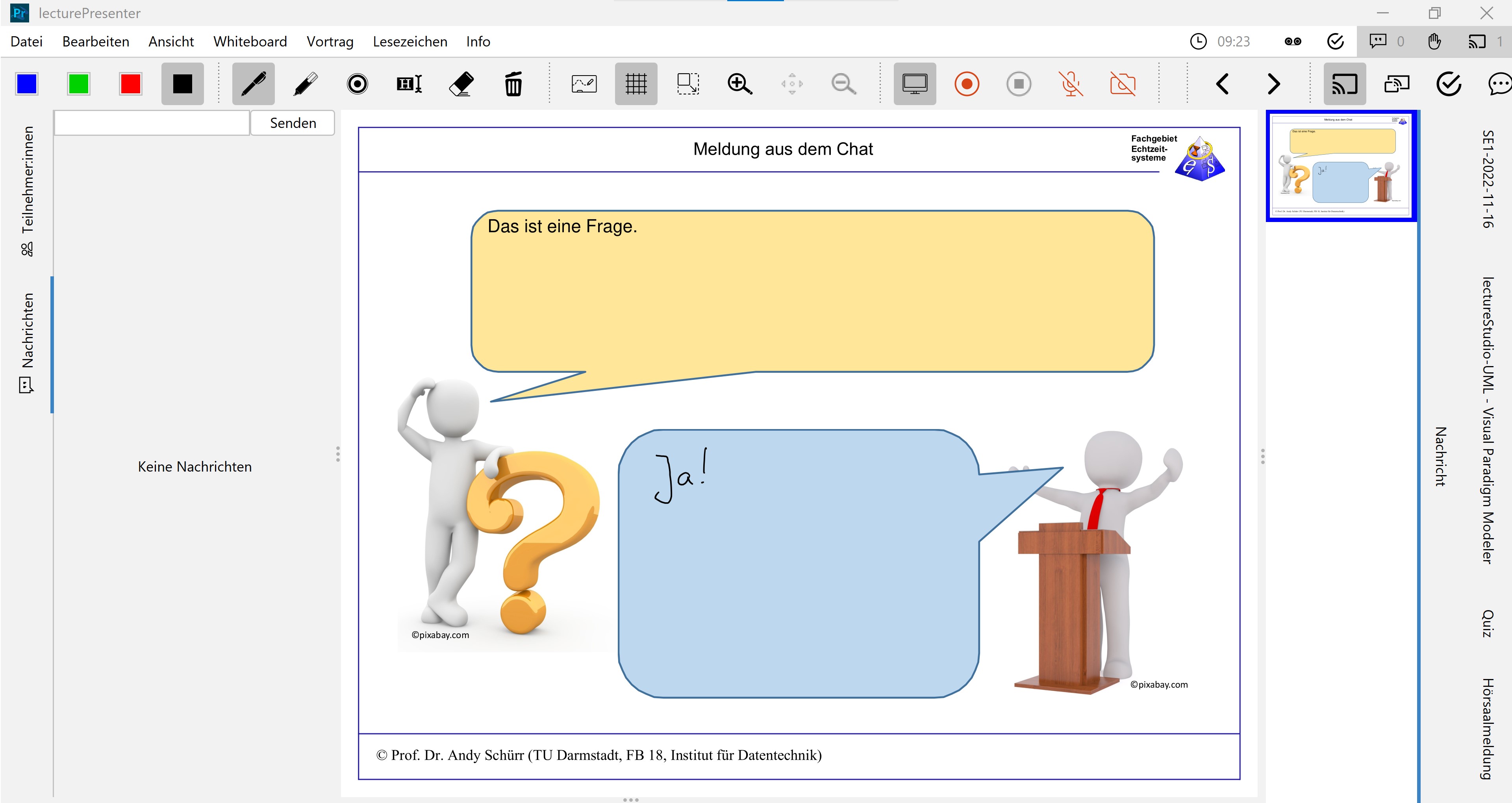Select the highlighter marker tool
1512x803 pixels.
pos(305,84)
